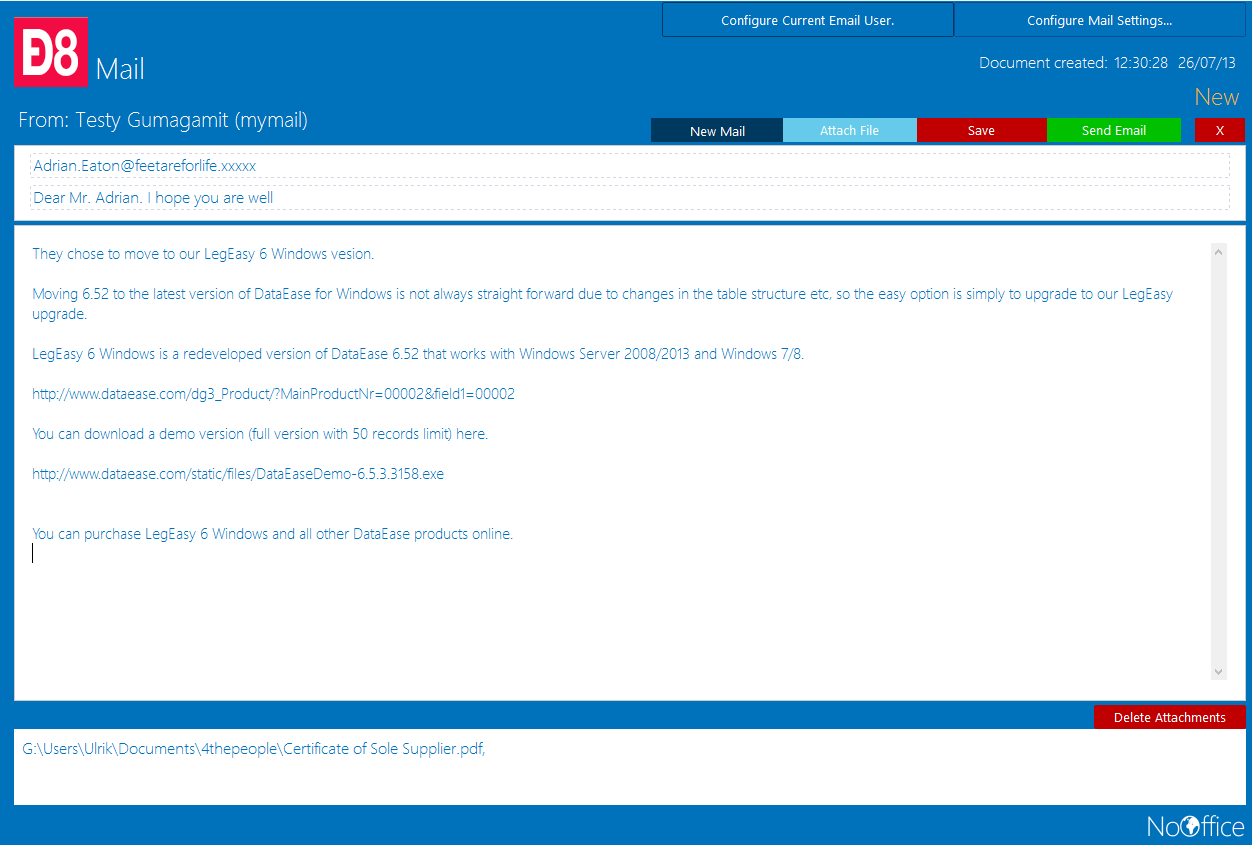
Task: Click the text 'You can download a demo version'
Action: 260,434
